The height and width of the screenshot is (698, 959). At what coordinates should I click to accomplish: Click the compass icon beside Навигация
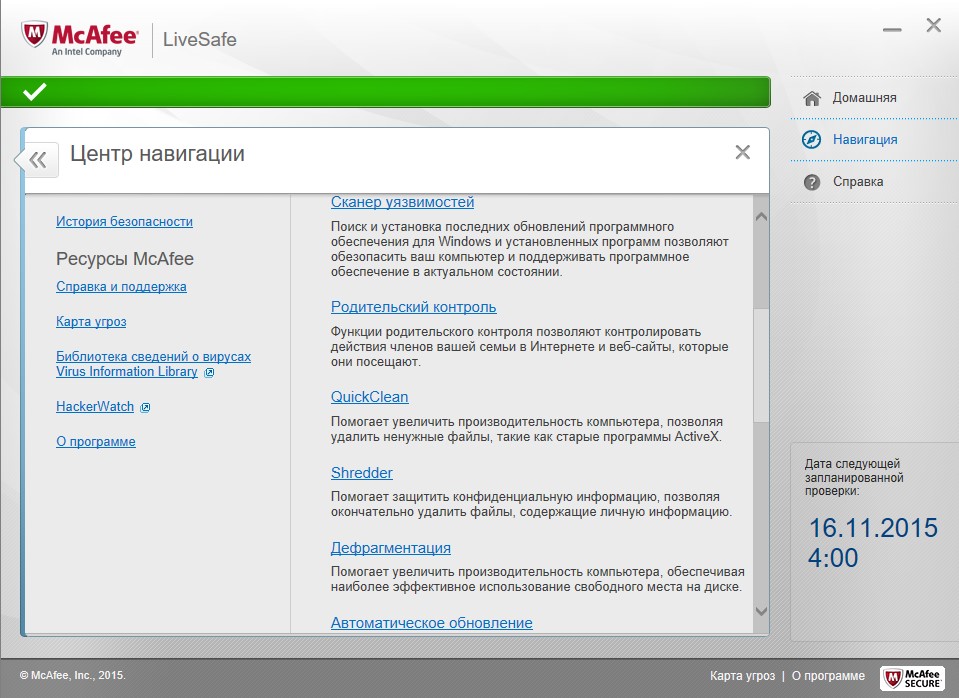pyautogui.click(x=812, y=139)
